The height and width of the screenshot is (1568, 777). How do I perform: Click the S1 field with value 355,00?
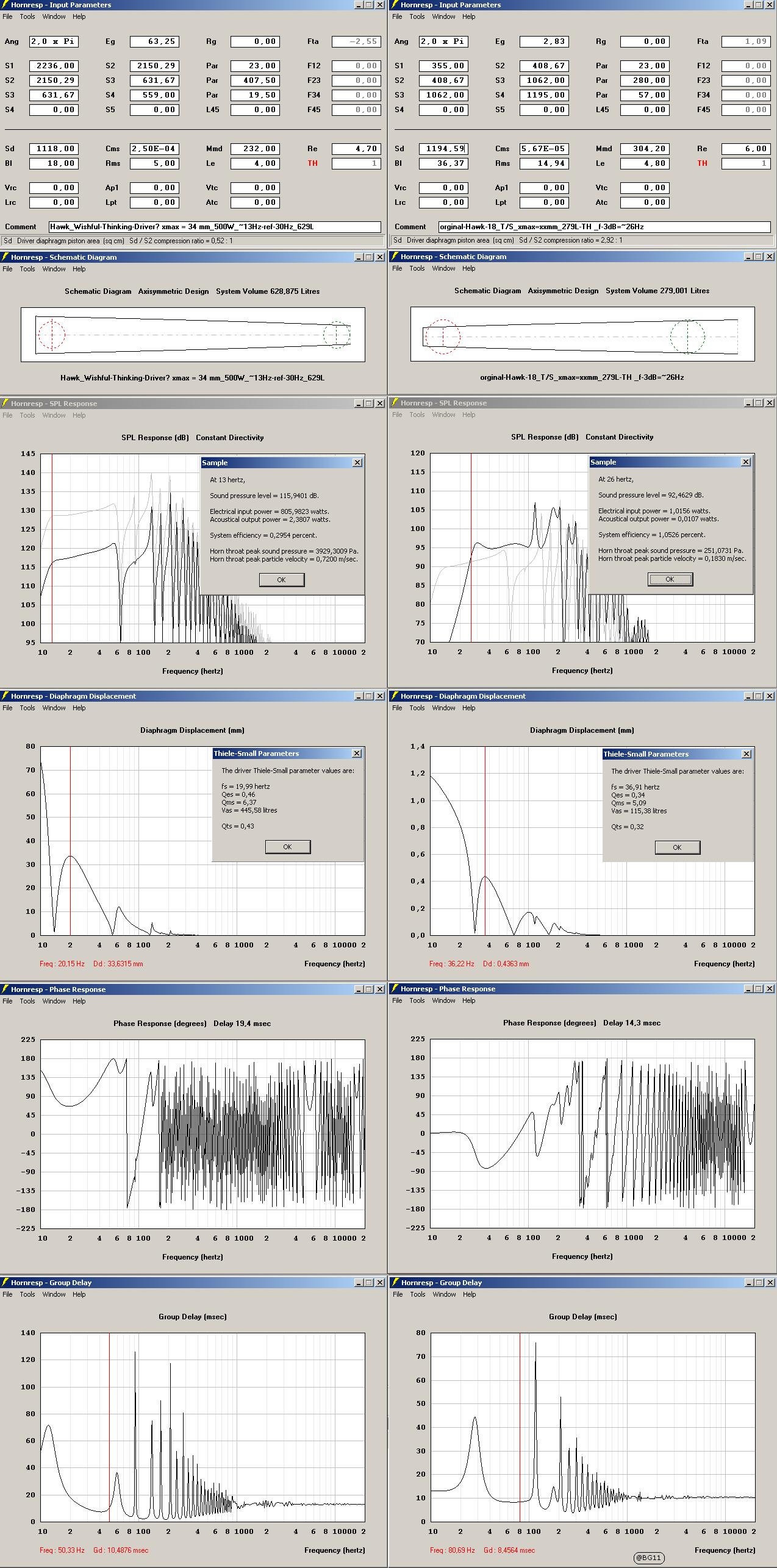click(443, 66)
